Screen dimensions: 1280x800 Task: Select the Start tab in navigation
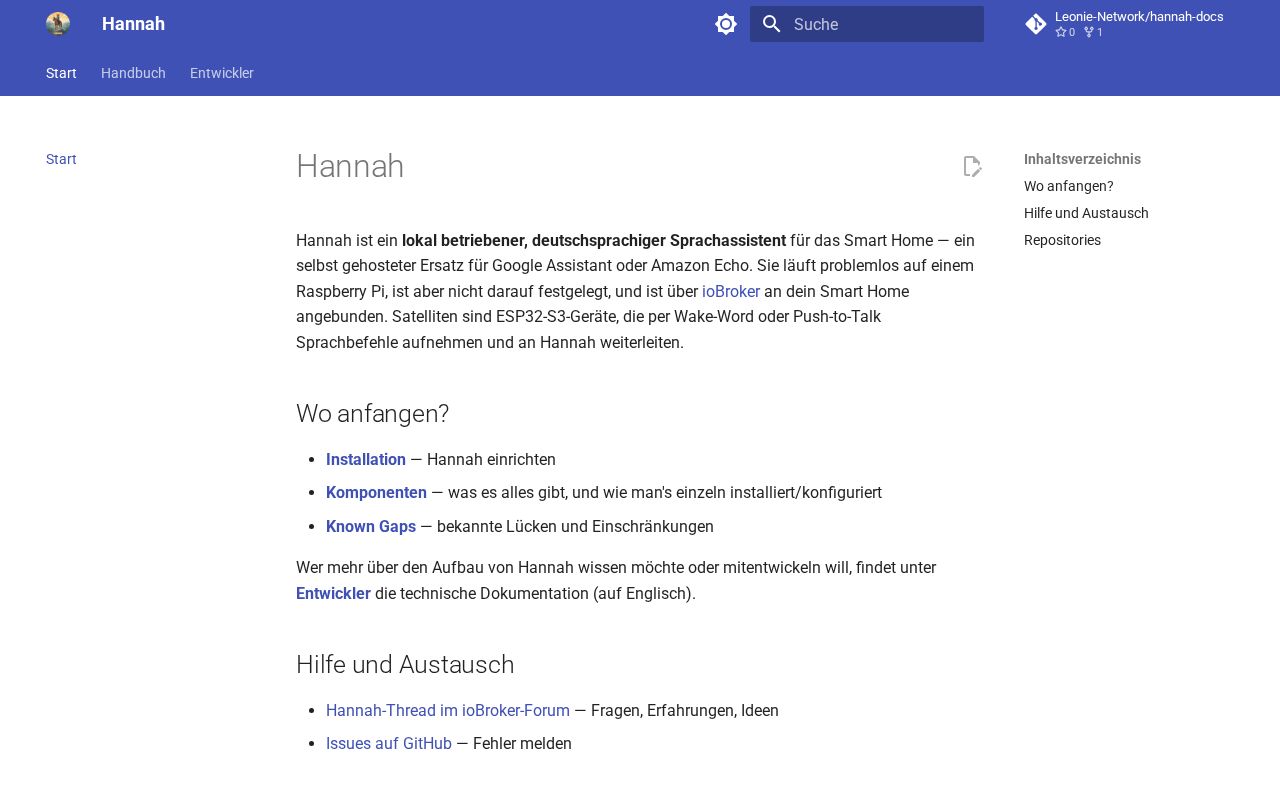[61, 73]
